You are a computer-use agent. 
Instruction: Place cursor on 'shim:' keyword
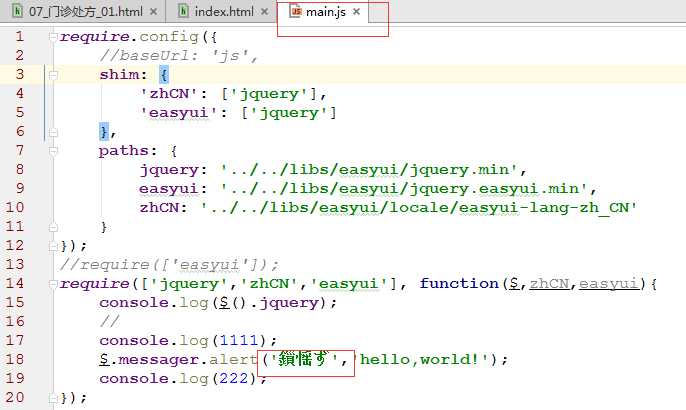(x=123, y=75)
